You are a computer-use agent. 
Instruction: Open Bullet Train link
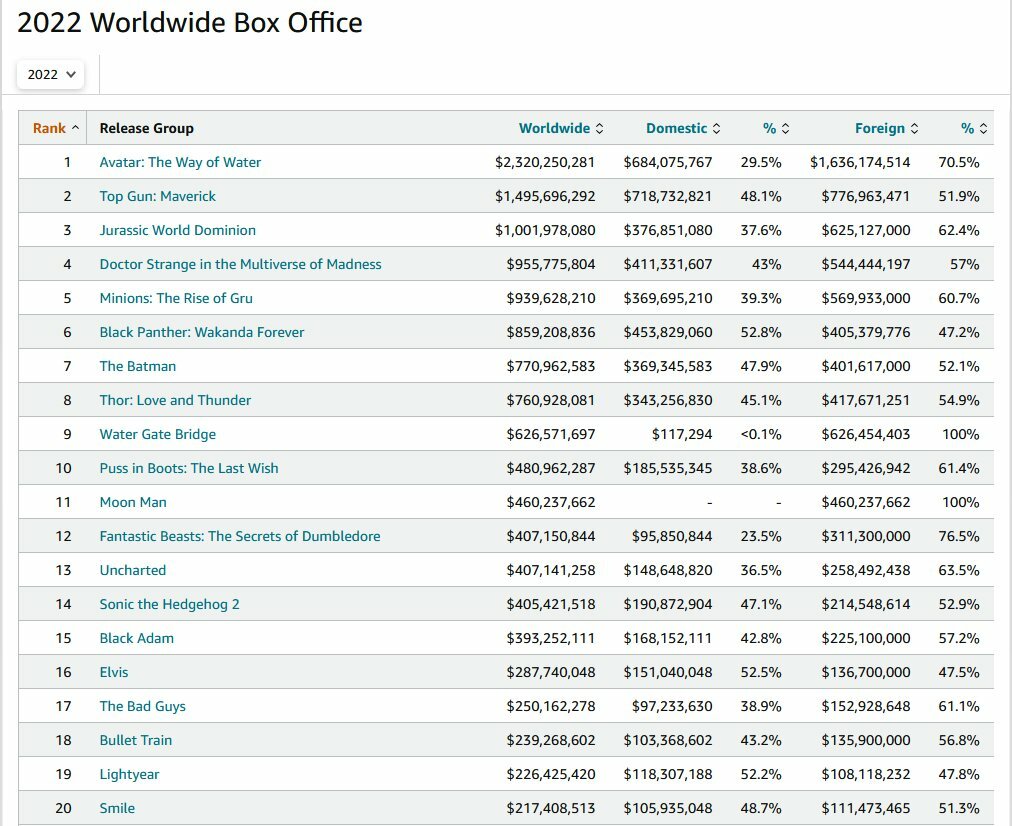click(136, 740)
